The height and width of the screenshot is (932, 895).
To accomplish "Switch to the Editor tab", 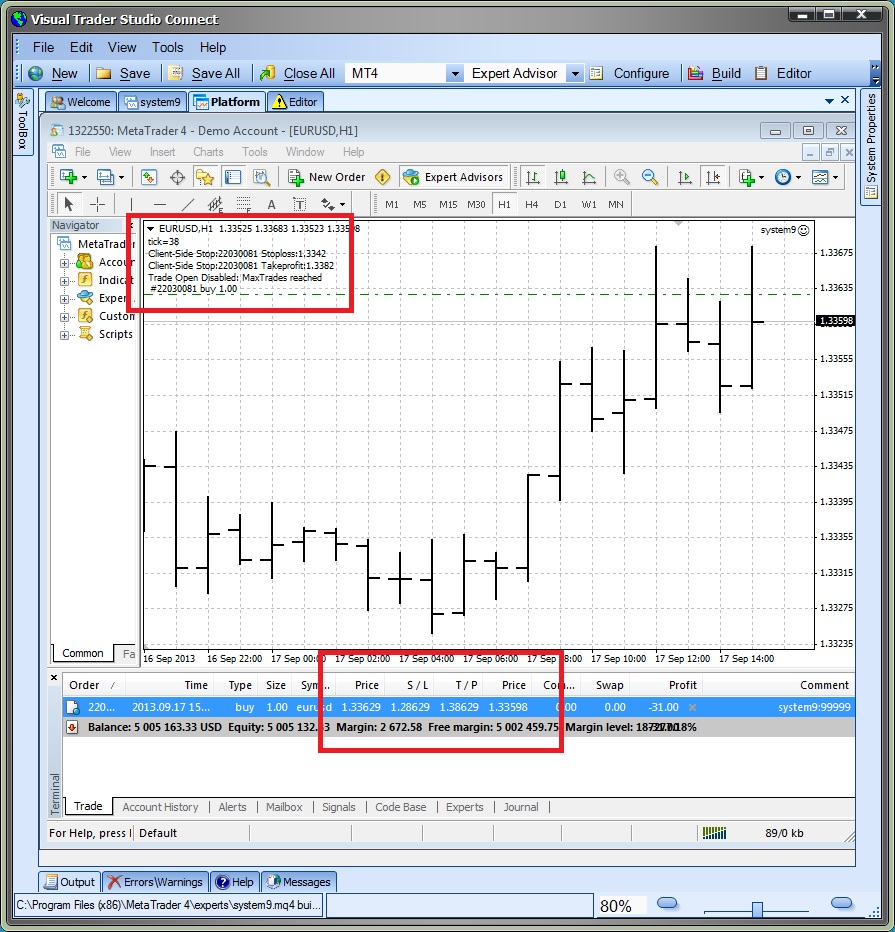I will [x=295, y=102].
